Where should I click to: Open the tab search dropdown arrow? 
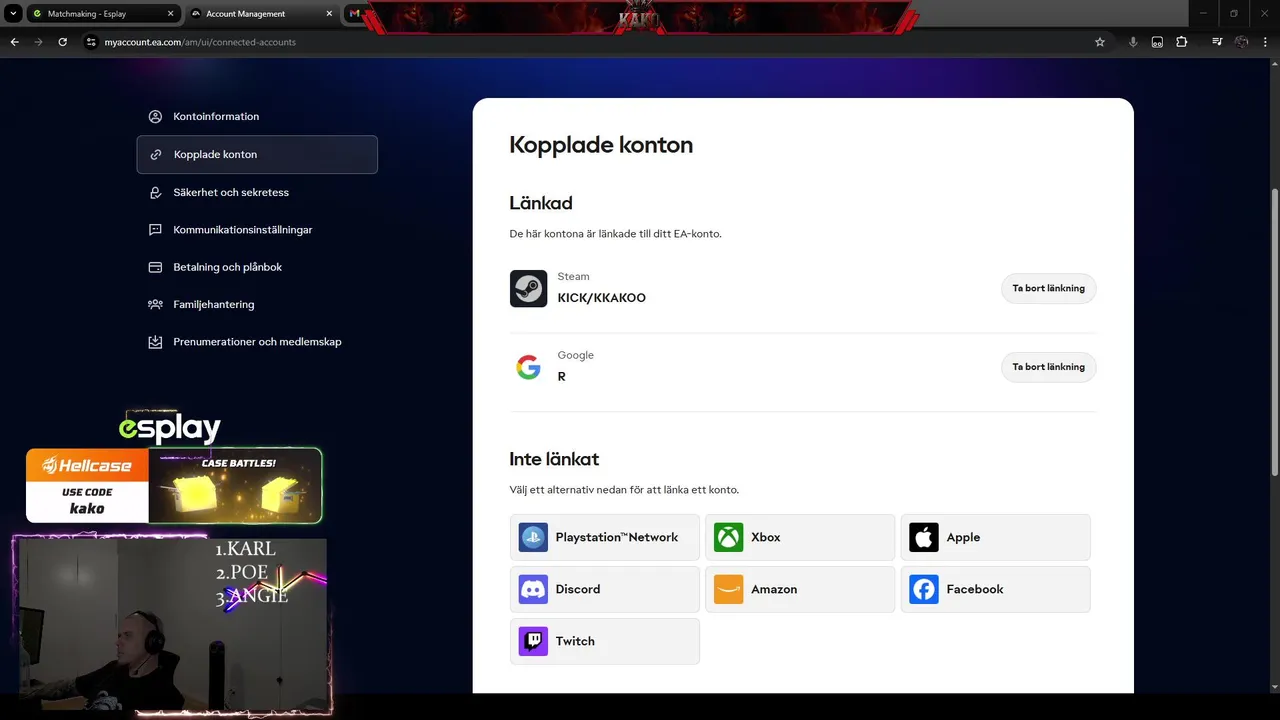(x=14, y=14)
